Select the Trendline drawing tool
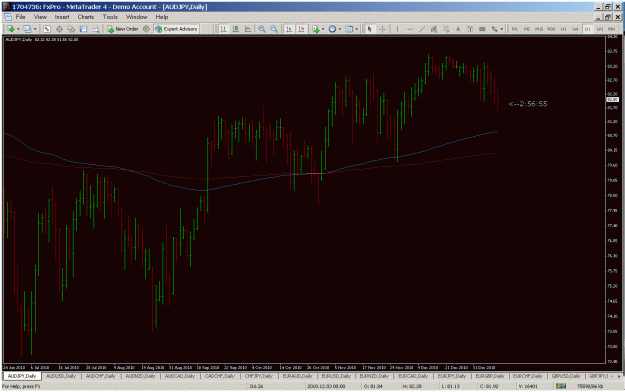Viewport: 625px width, 392px height. coord(422,29)
